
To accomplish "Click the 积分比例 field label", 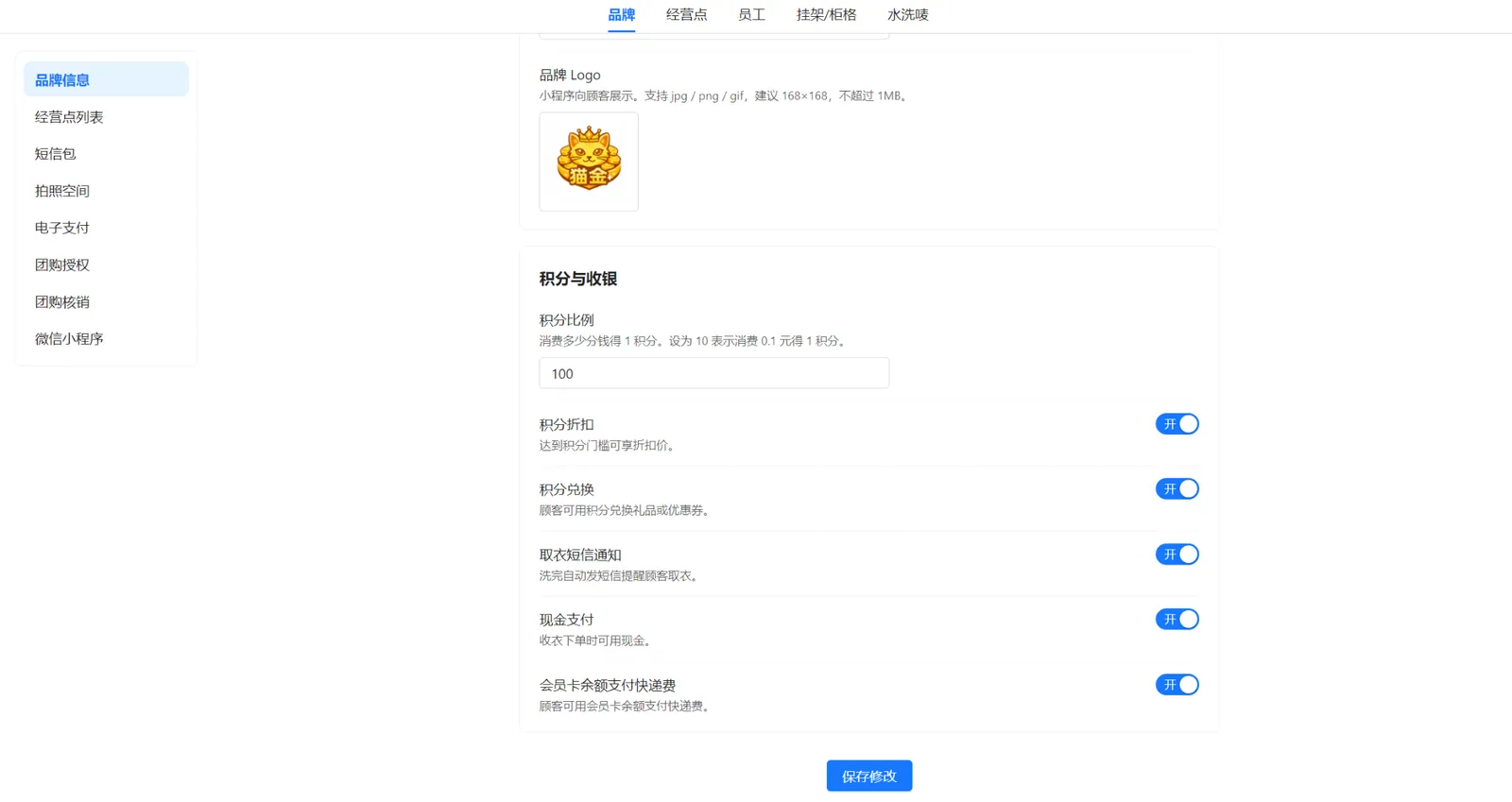I will tap(567, 320).
